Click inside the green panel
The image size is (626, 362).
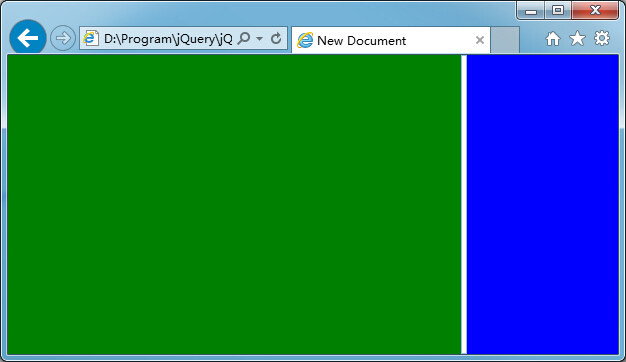[234, 204]
